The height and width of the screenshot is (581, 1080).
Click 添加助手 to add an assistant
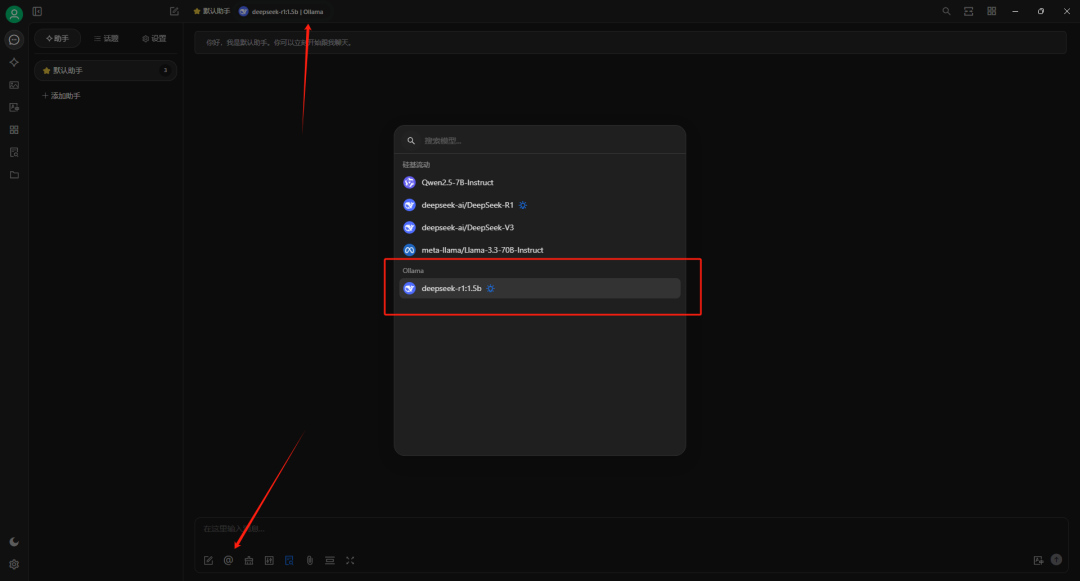[x=61, y=96]
